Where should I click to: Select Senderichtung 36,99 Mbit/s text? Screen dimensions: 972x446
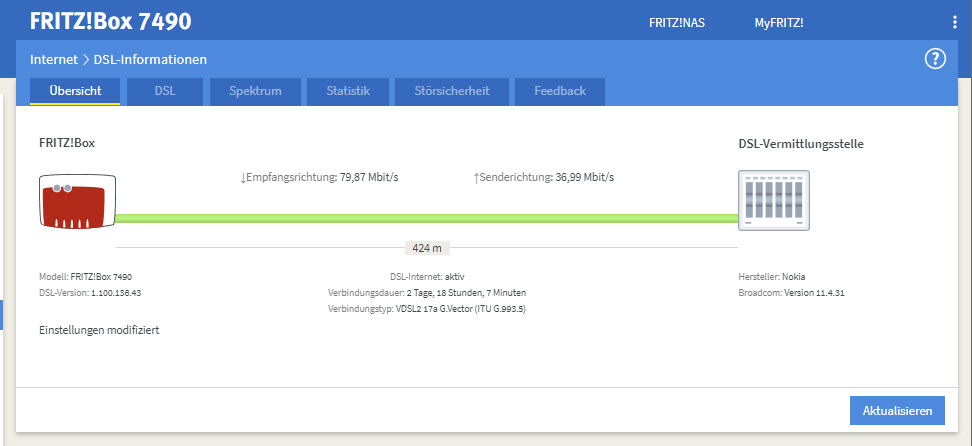[x=544, y=177]
